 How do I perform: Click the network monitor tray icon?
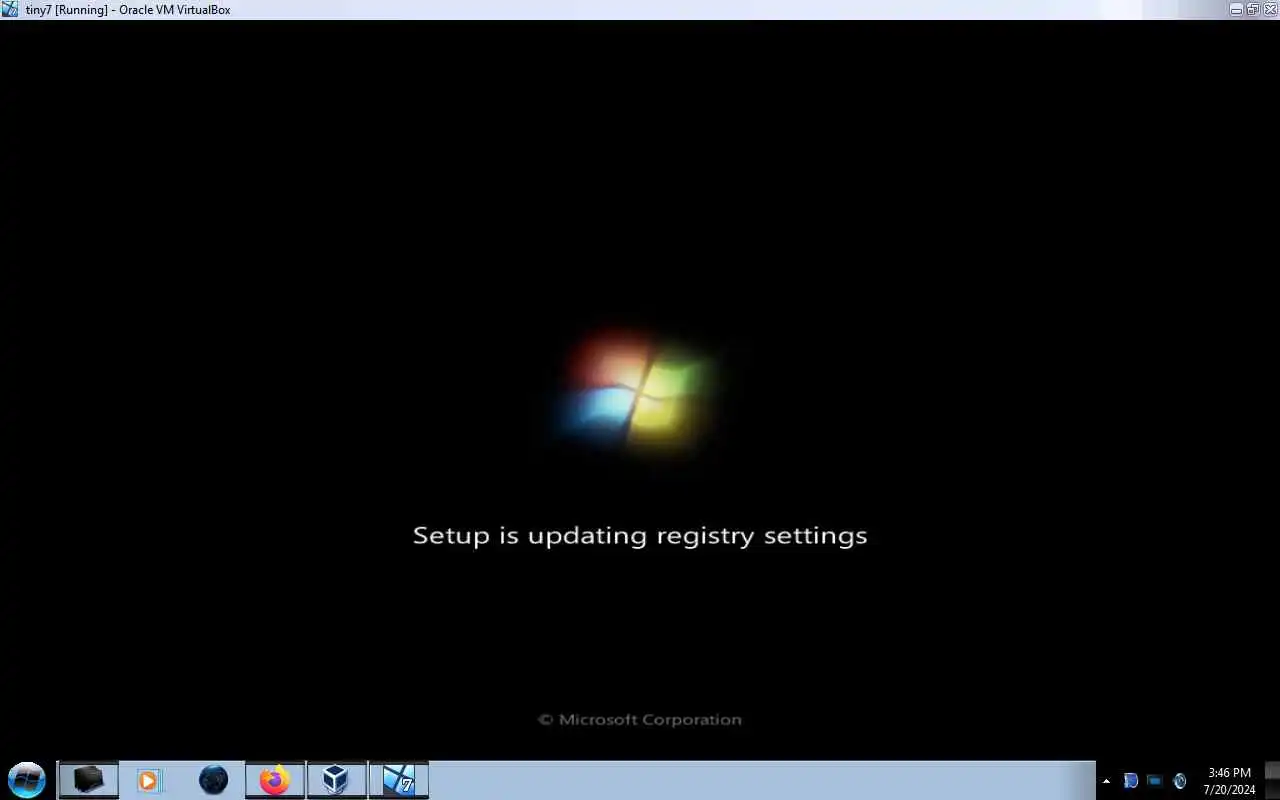tap(1155, 781)
